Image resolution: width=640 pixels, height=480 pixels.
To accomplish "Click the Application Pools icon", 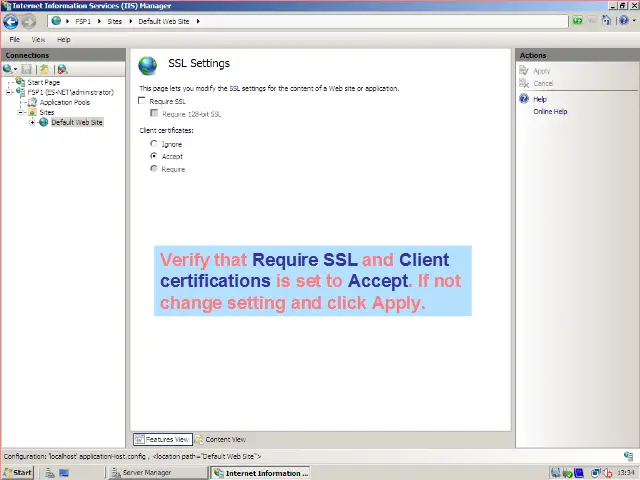I will (32, 102).
